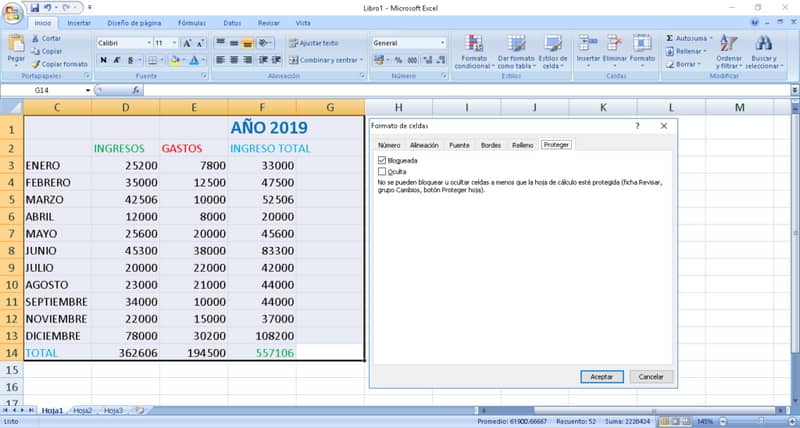Save the workbook from quick access toolbar

pos(35,8)
